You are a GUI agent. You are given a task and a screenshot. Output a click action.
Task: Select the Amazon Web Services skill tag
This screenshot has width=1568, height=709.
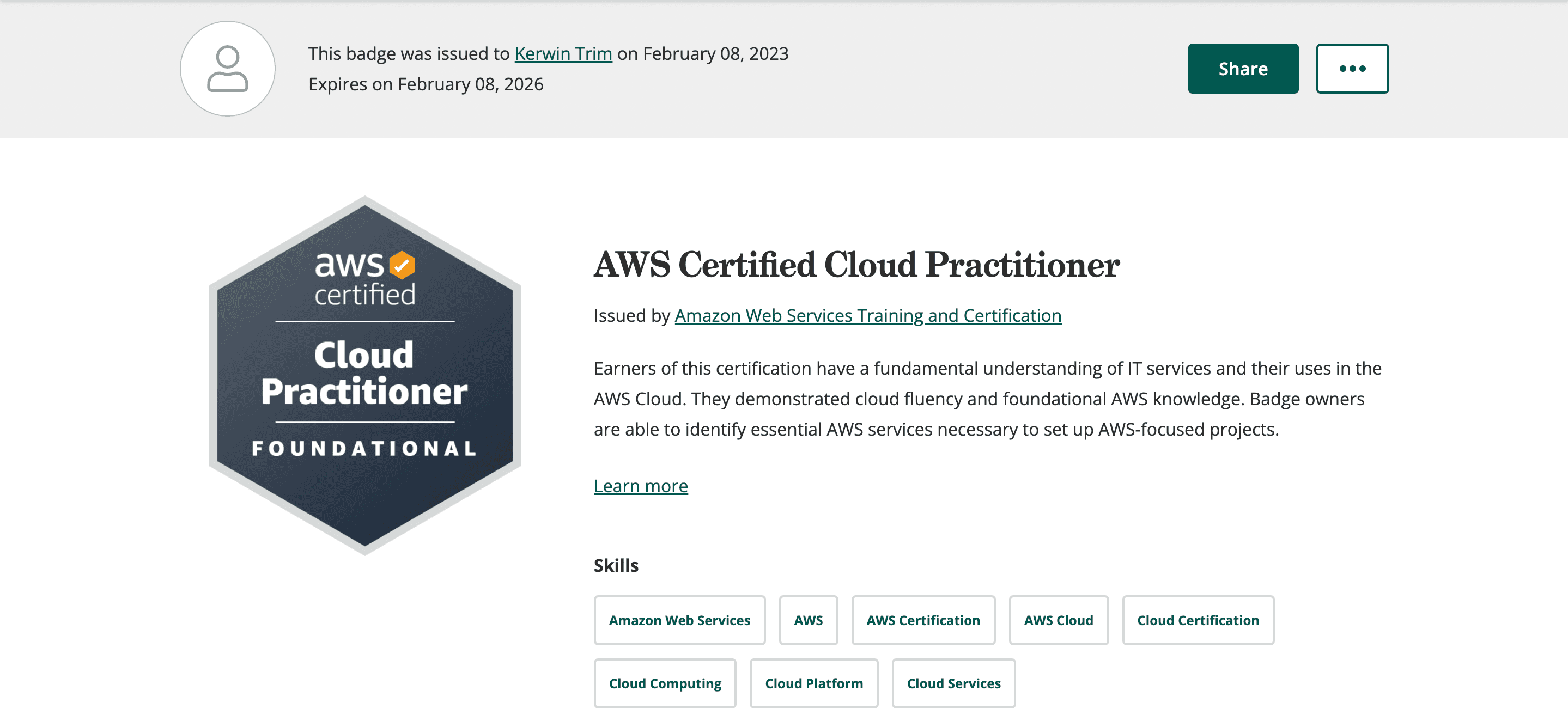point(679,620)
